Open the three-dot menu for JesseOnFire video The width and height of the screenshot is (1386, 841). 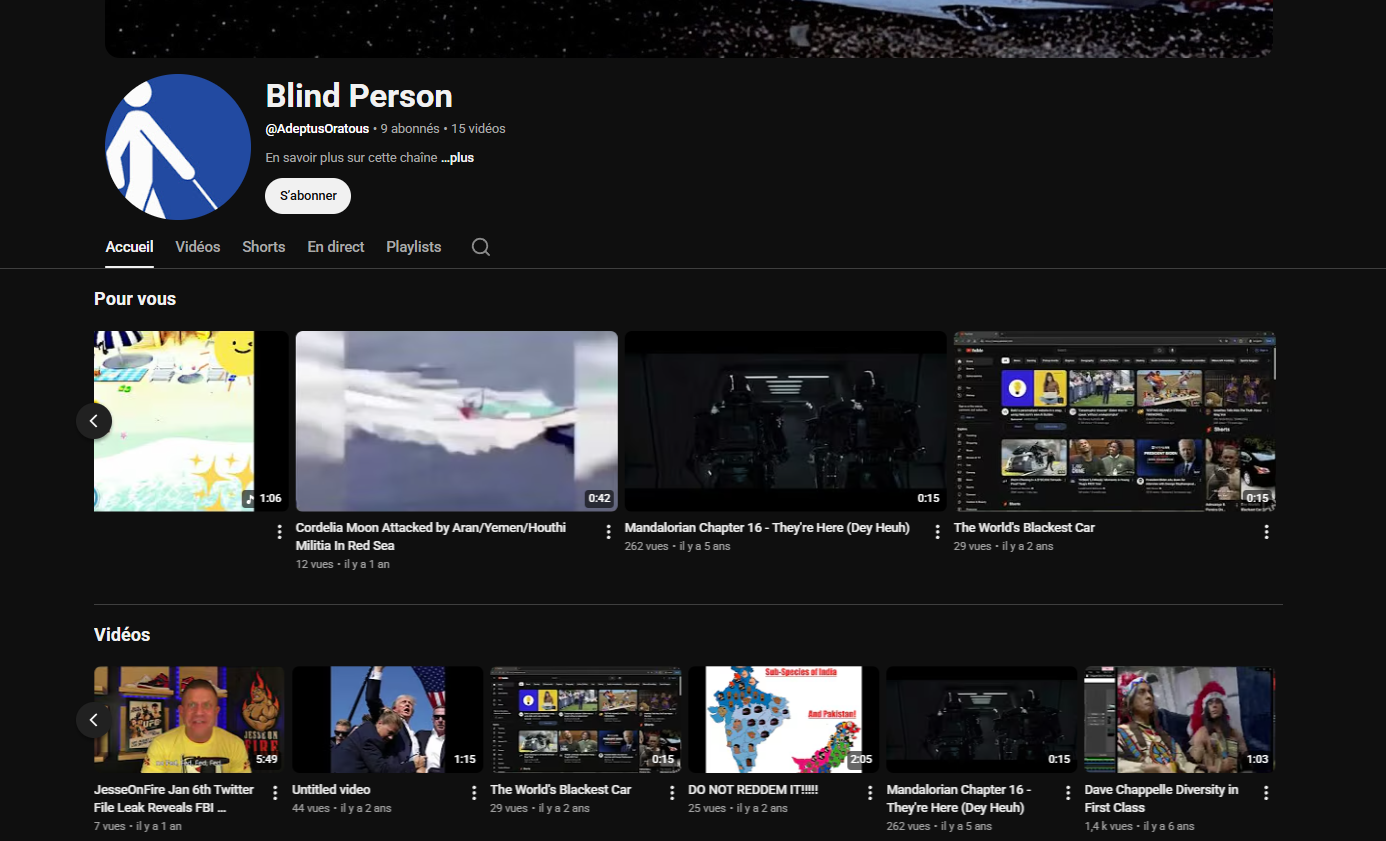pos(275,793)
